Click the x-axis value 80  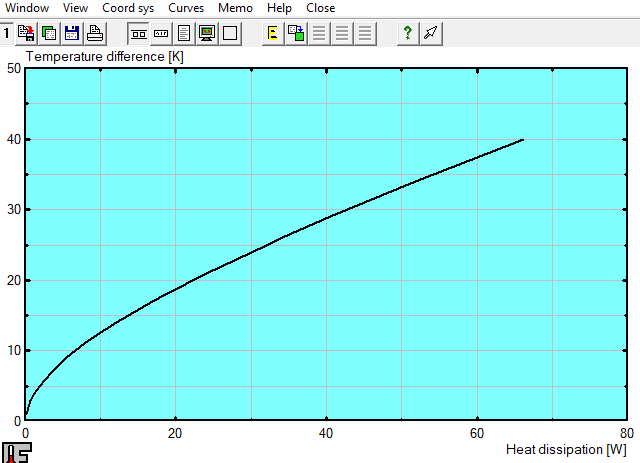click(627, 433)
